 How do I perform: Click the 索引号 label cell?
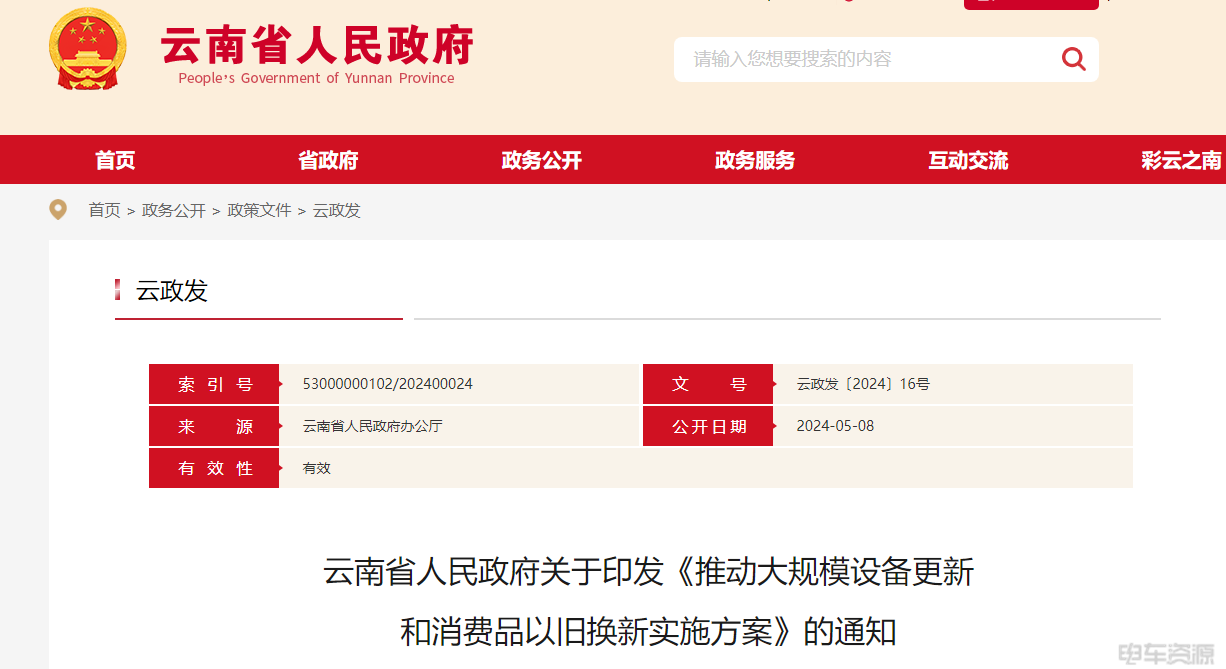214,384
